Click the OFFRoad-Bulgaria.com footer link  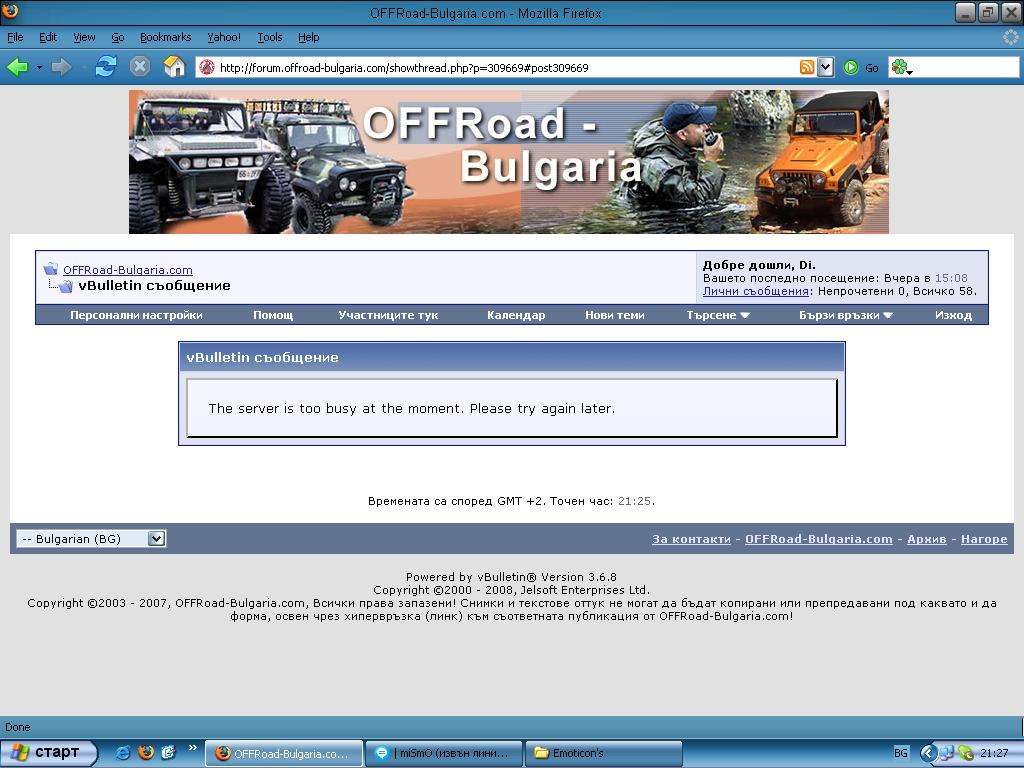tap(818, 539)
